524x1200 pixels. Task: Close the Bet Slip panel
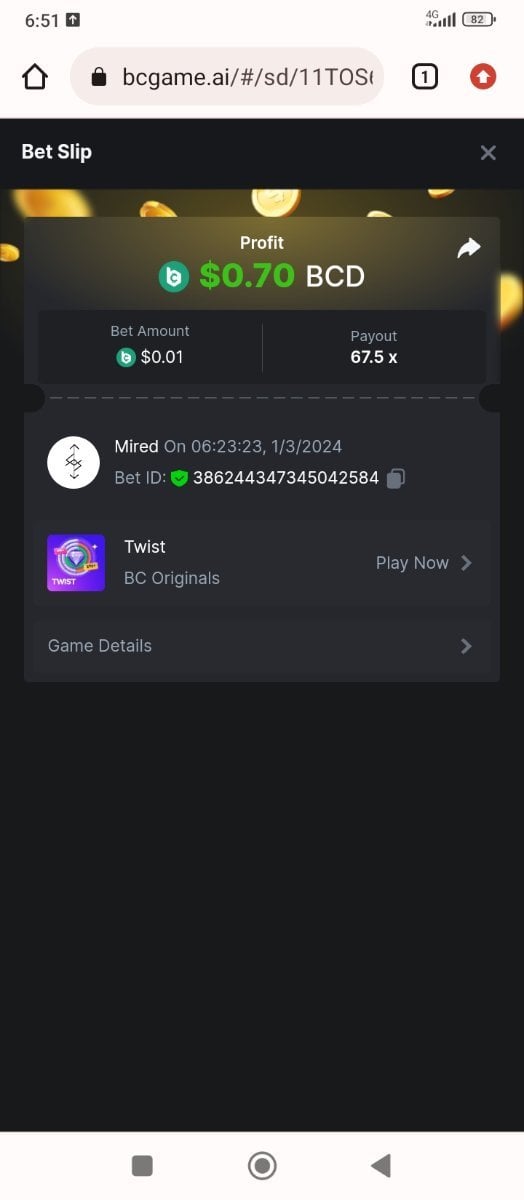pyautogui.click(x=488, y=152)
